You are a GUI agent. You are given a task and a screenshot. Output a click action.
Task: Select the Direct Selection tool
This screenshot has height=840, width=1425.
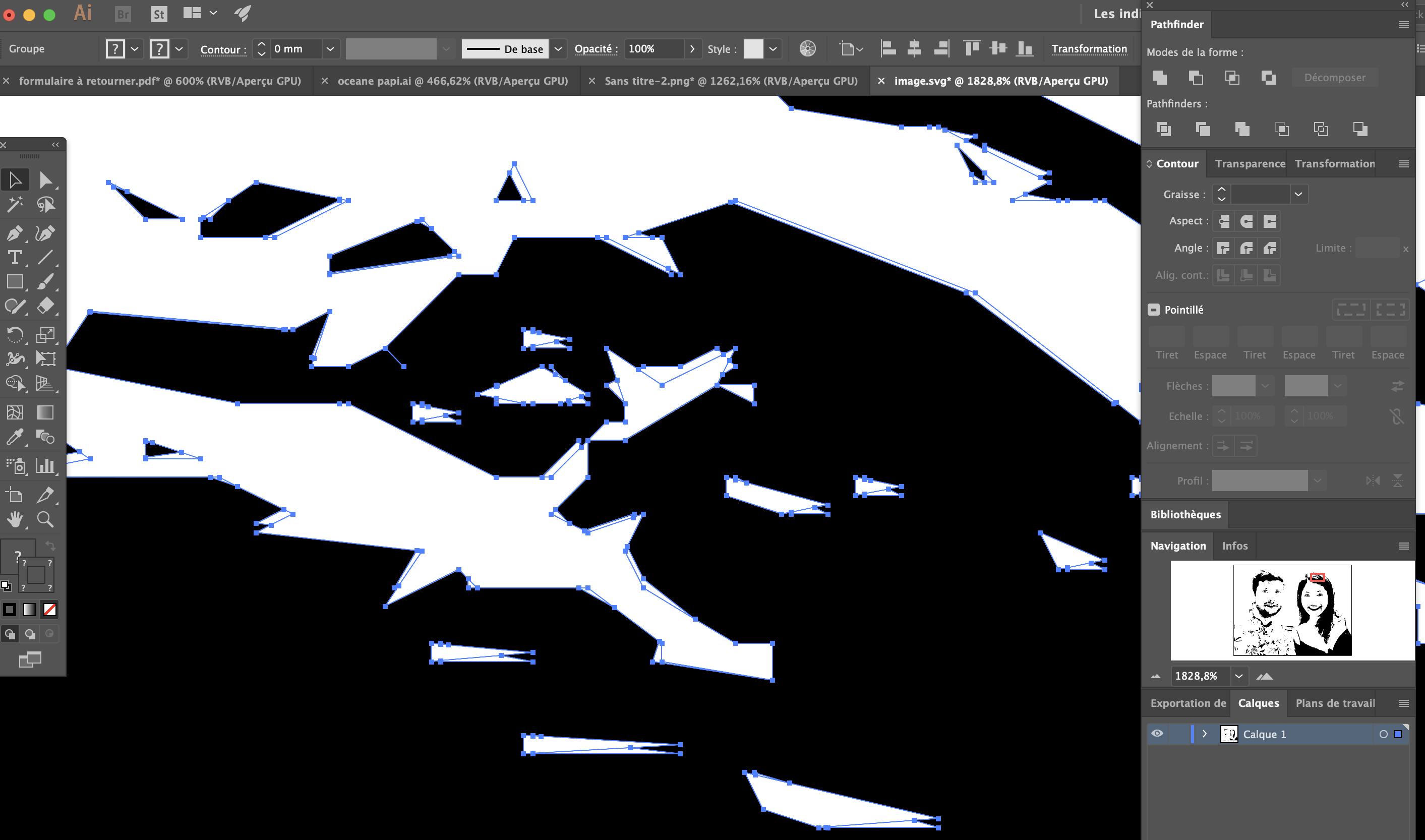tap(45, 180)
